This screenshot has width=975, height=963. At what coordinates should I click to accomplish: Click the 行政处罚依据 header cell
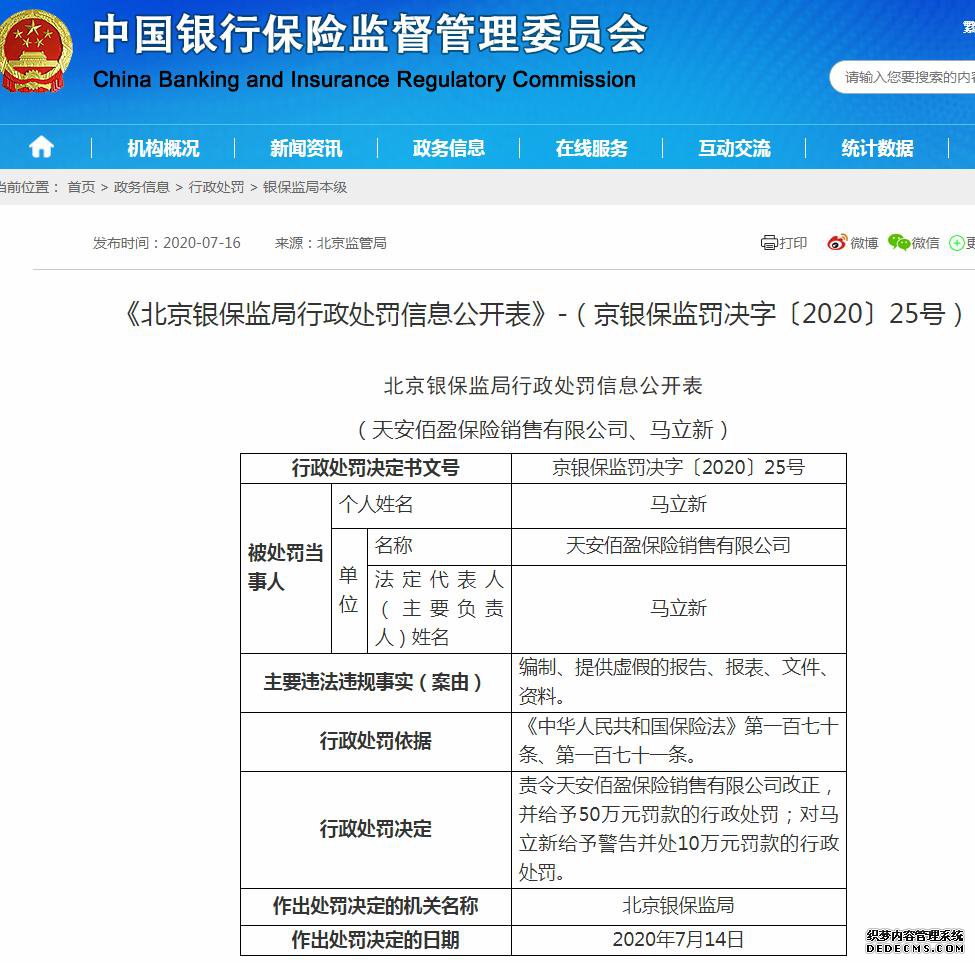click(376, 742)
